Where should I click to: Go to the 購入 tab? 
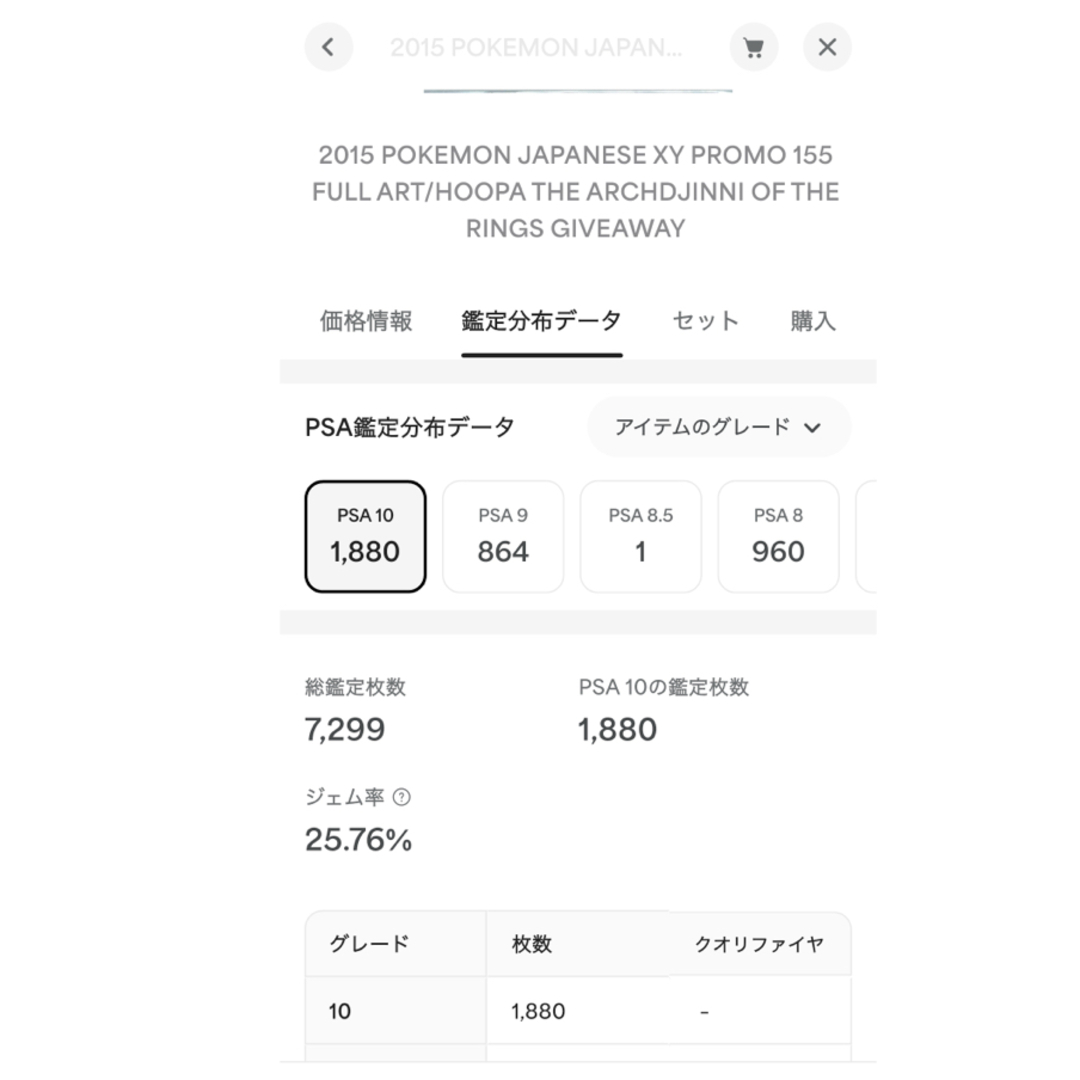(813, 321)
